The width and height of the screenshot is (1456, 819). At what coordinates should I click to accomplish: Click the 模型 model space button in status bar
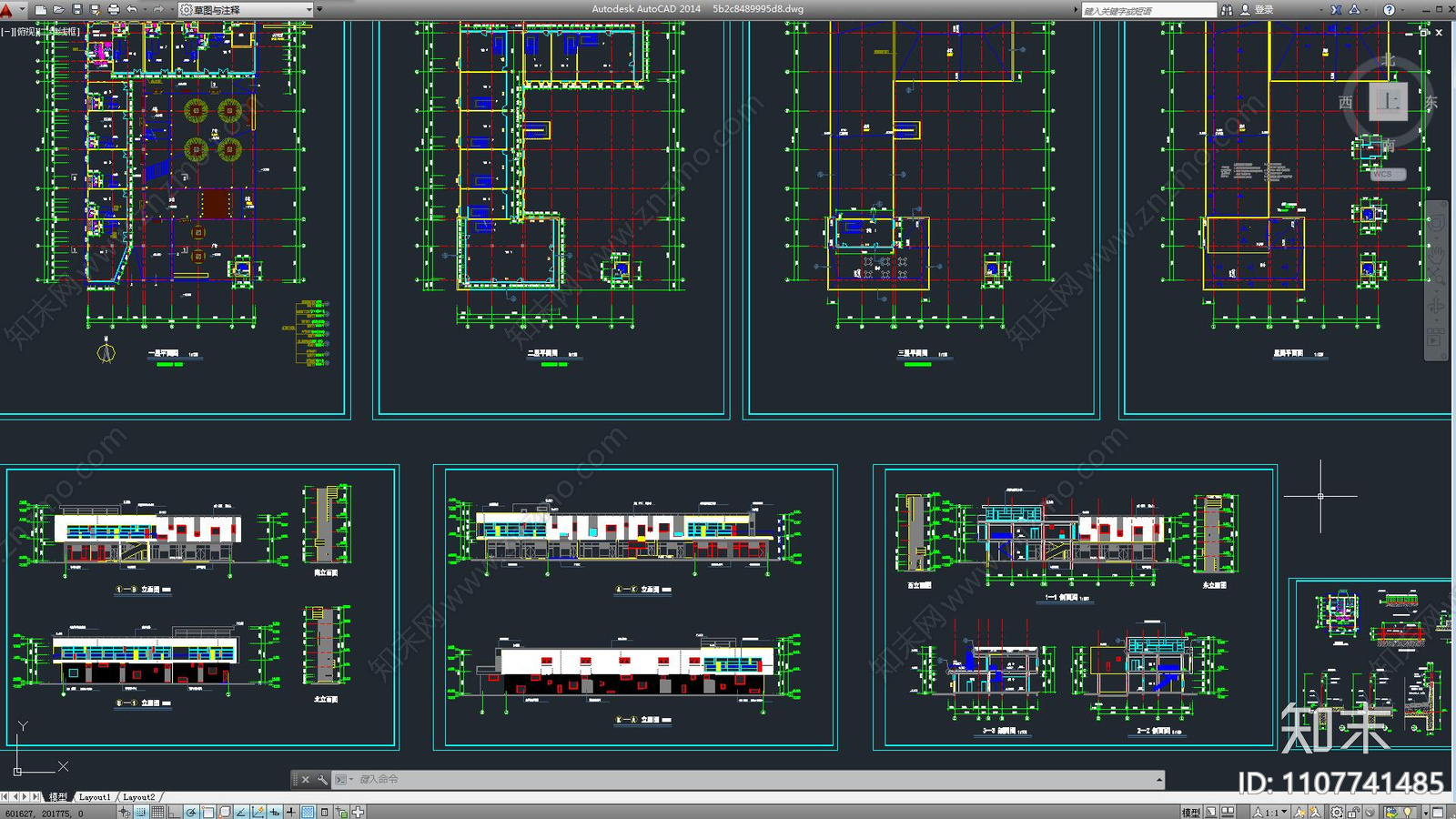click(x=1190, y=812)
